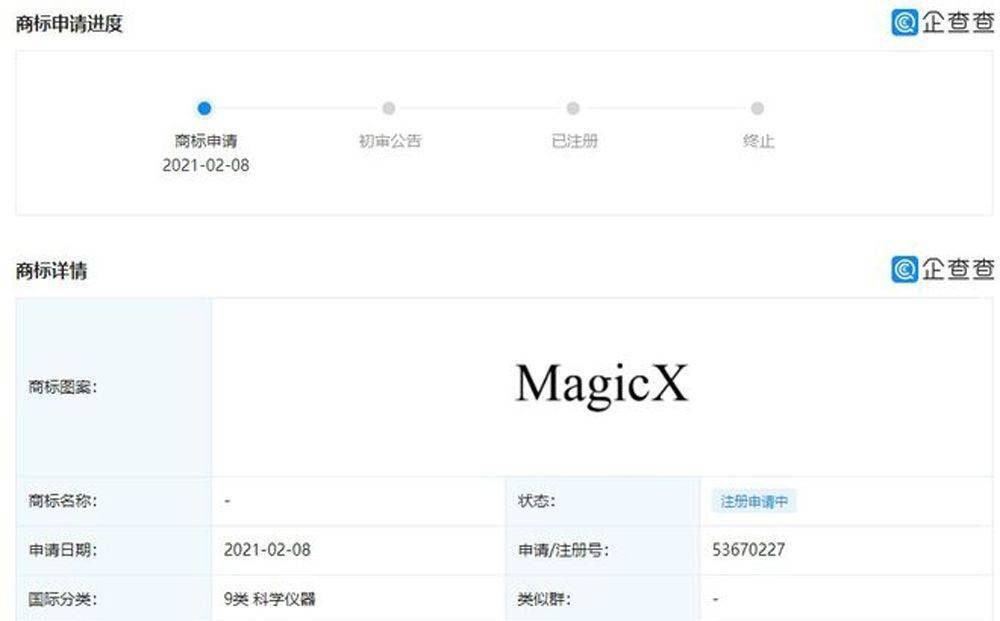
Task: Click the 商标详情 section heading
Action: (51, 270)
